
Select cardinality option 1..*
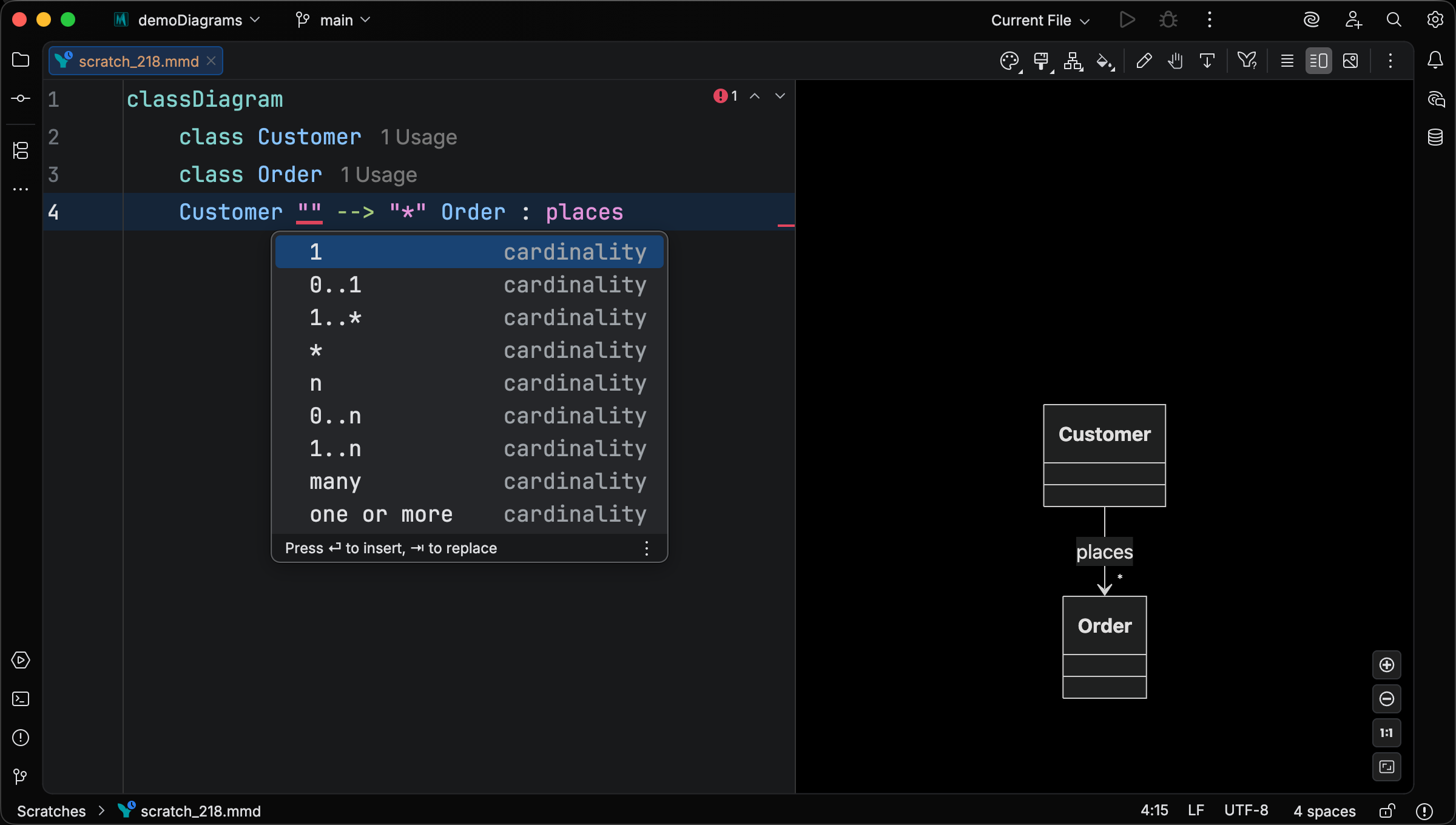click(470, 317)
